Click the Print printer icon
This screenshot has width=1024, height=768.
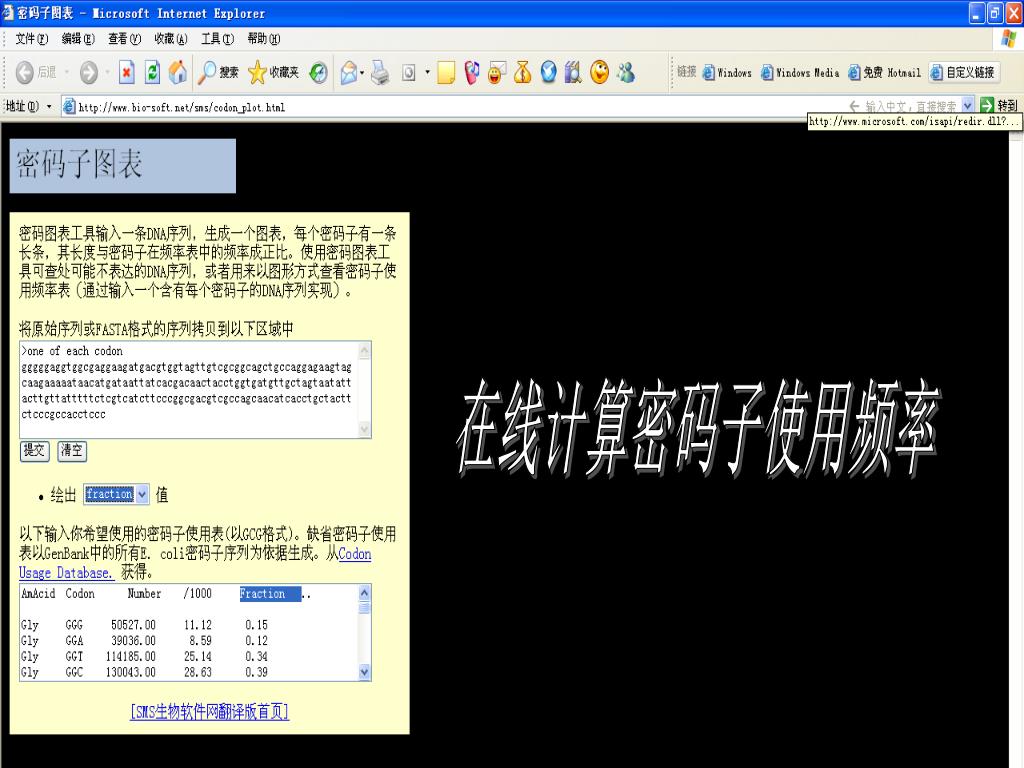pos(380,72)
